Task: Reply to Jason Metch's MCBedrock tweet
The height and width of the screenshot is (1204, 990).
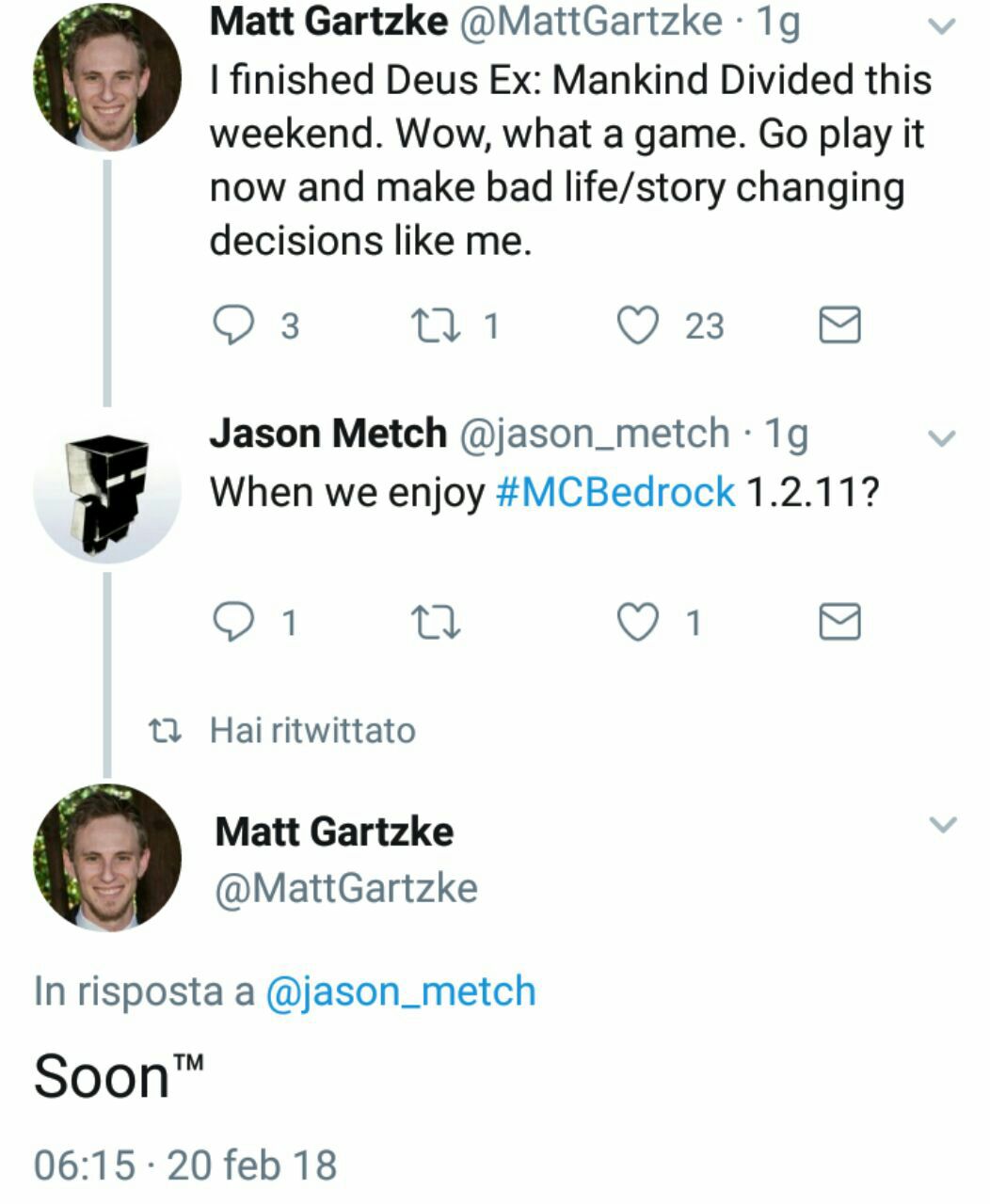Action: coord(232,622)
